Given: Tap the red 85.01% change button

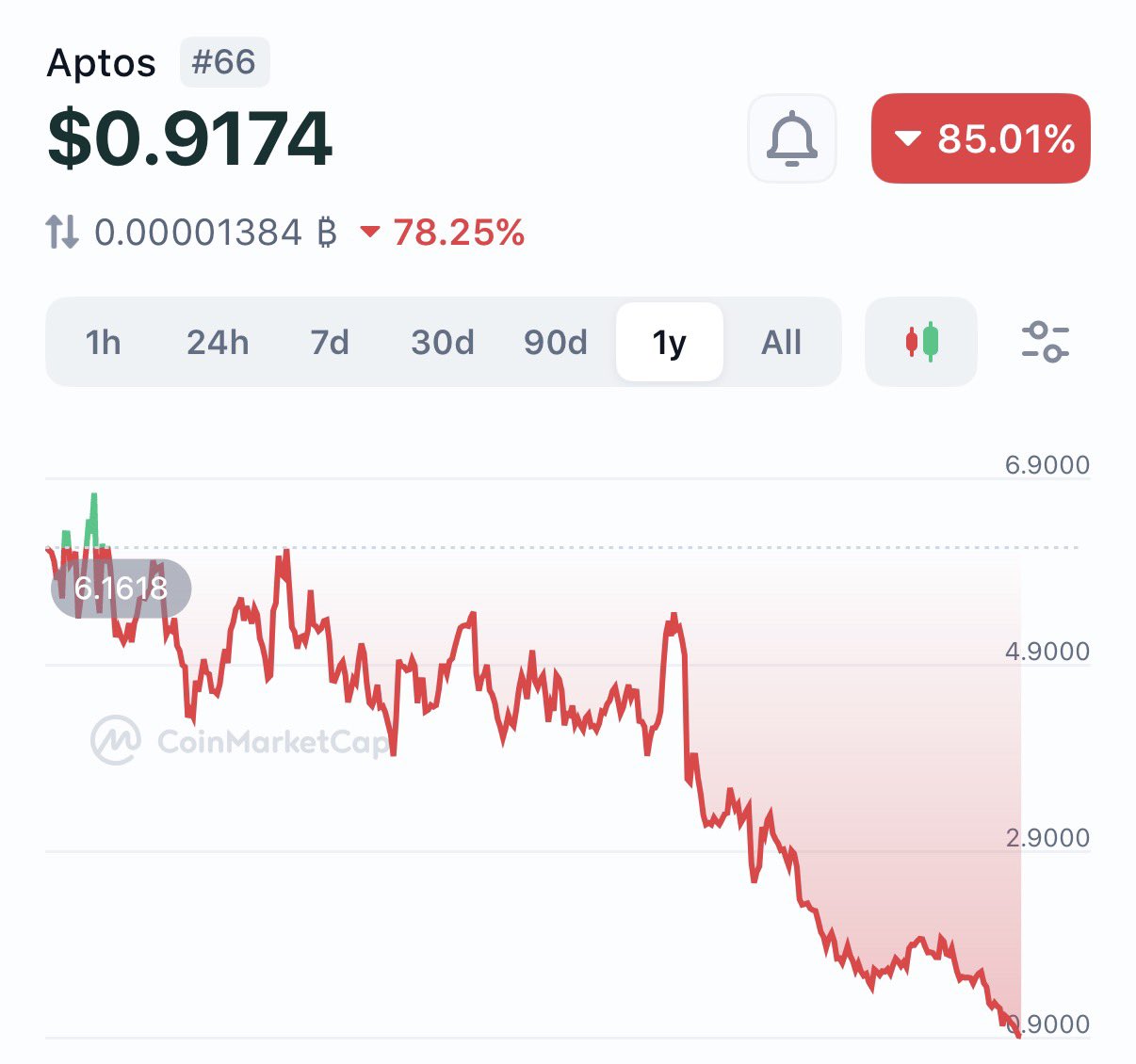Looking at the screenshot, I should coord(981,138).
